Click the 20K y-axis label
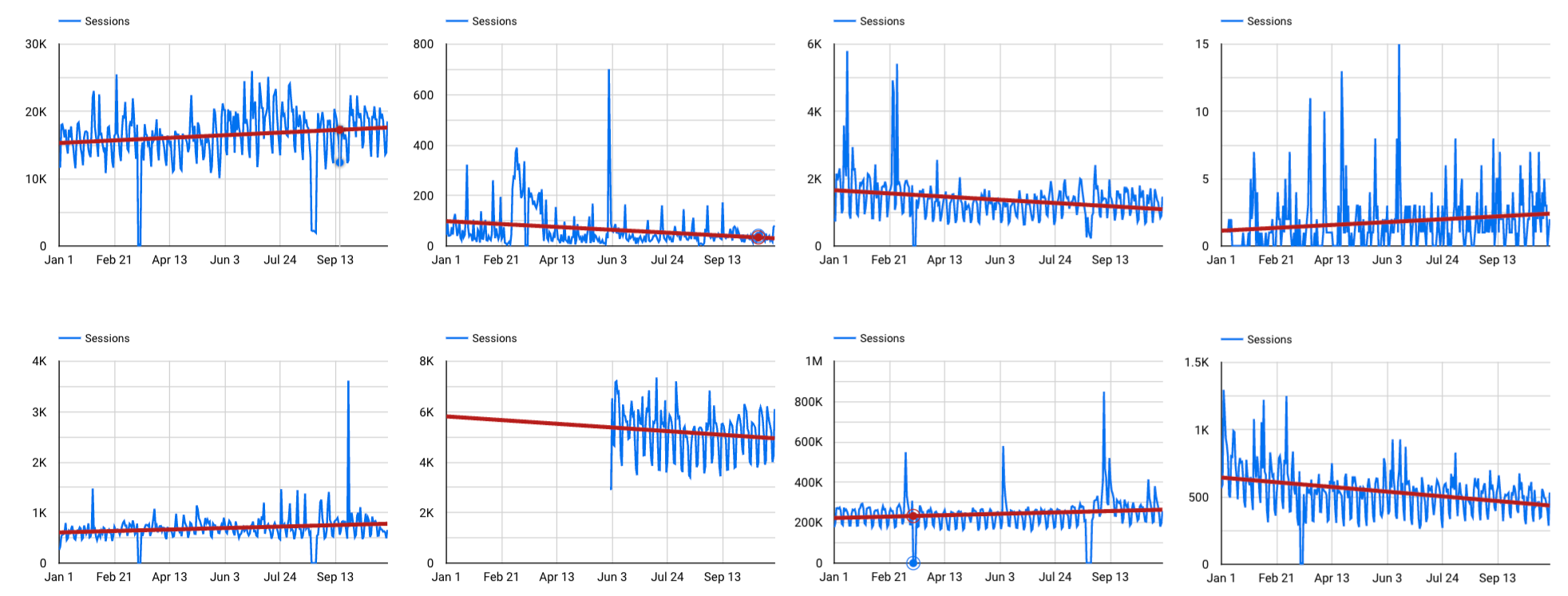1568x596 pixels. 36,112
